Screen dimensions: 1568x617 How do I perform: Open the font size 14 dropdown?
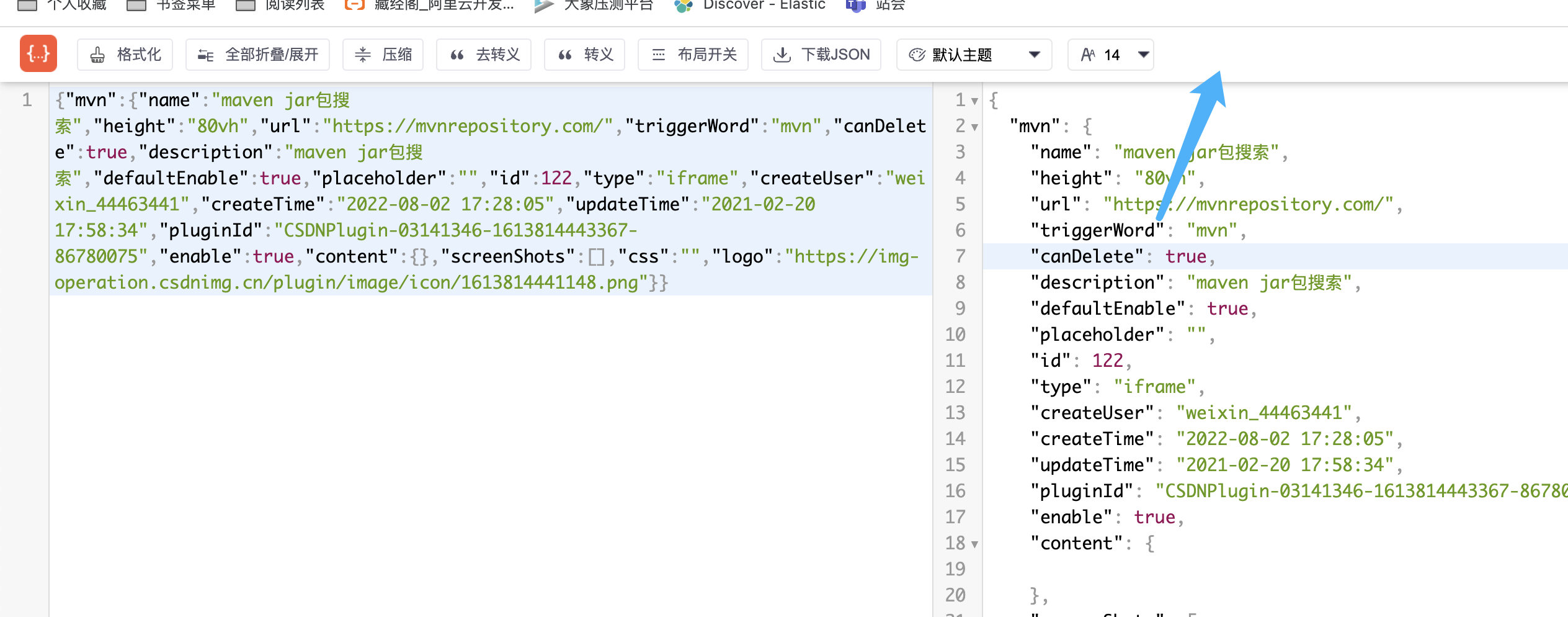click(1110, 55)
